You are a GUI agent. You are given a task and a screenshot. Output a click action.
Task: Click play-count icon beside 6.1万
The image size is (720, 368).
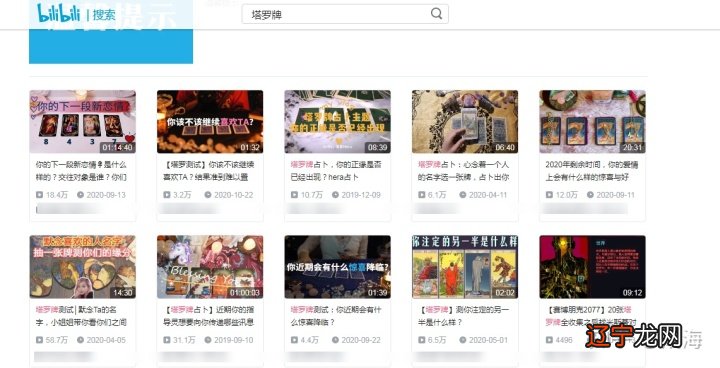click(422, 195)
